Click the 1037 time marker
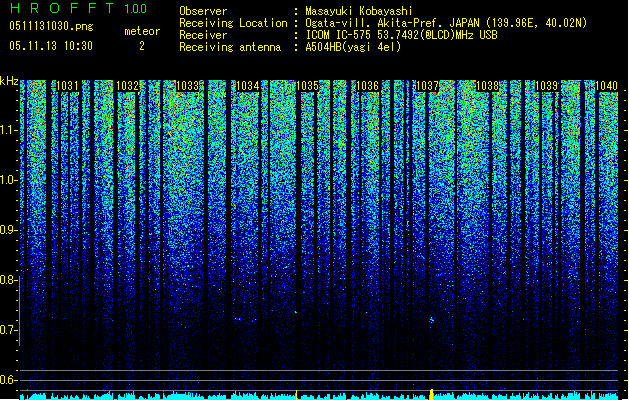This screenshot has height=400, width=629. coord(427,86)
